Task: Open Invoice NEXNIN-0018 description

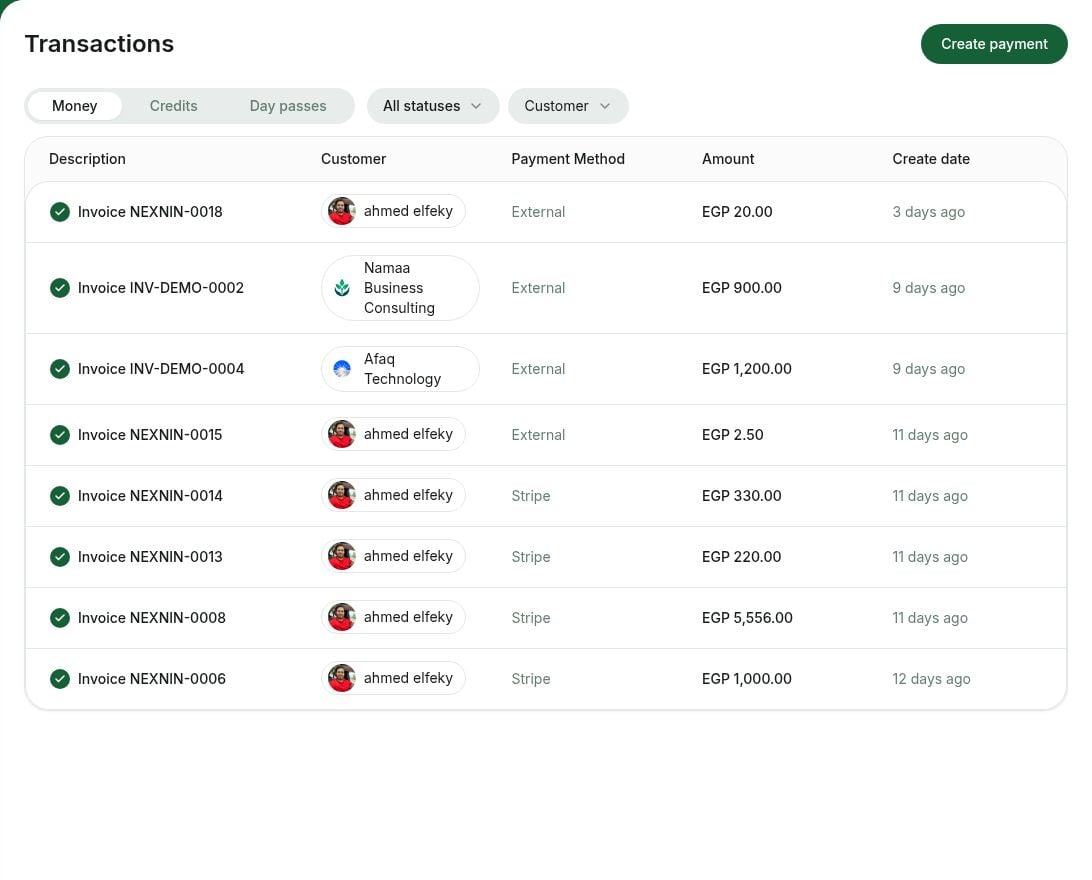Action: pyautogui.click(x=150, y=212)
